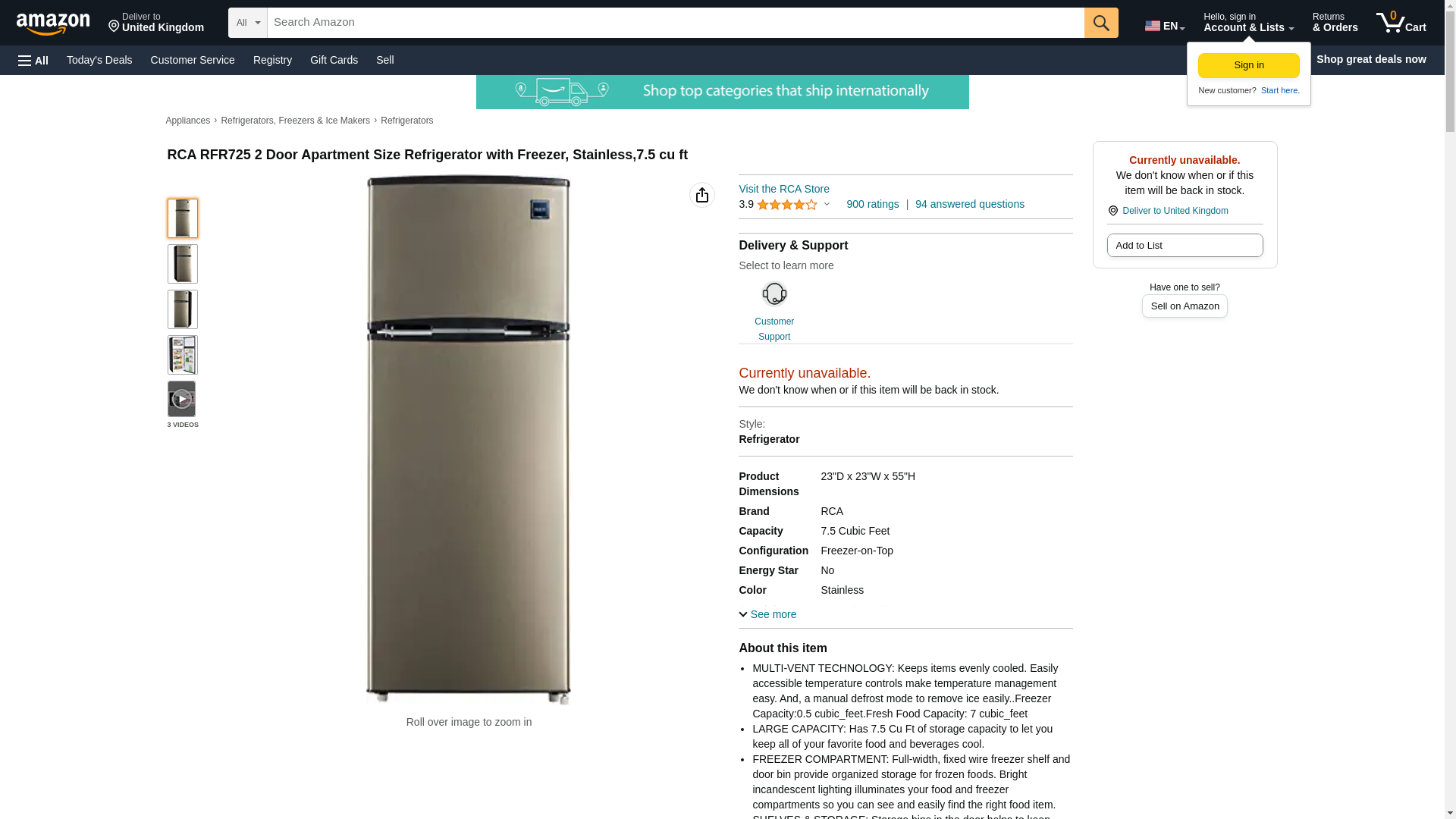1456x819 pixels.
Task: Open the shopping cart icon
Action: coord(1401,23)
